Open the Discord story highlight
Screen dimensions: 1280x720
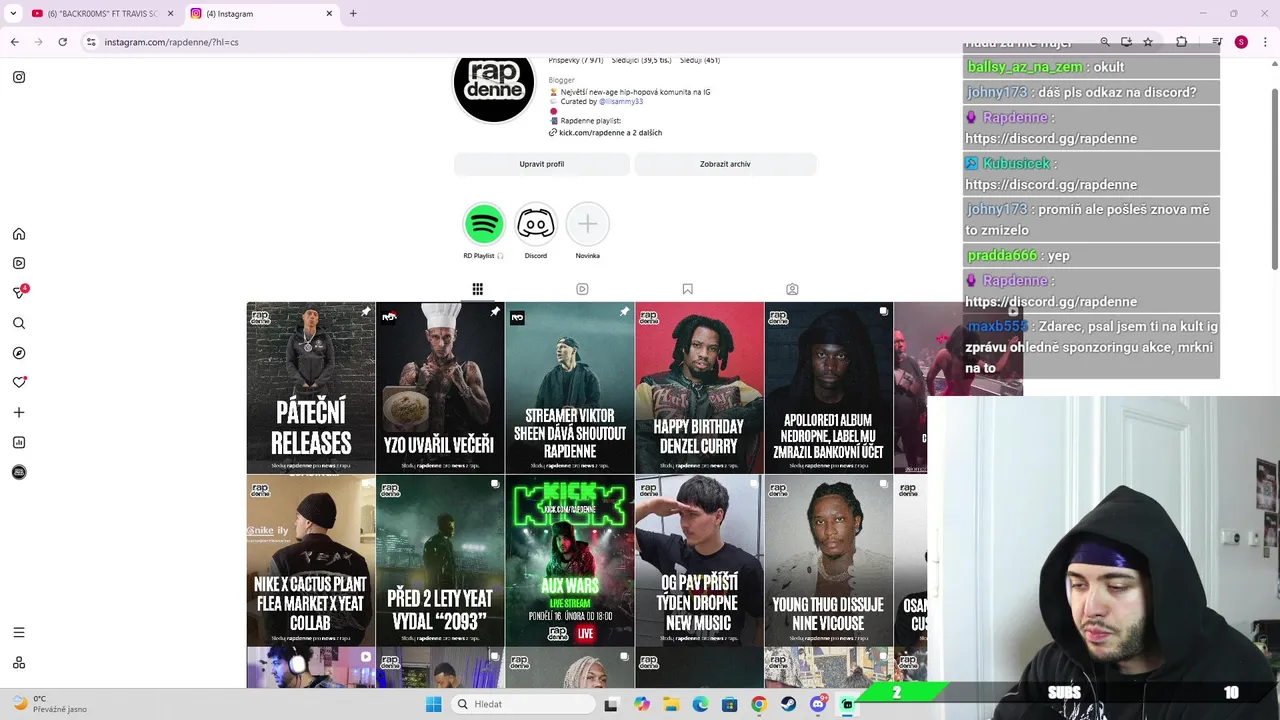pyautogui.click(x=536, y=224)
